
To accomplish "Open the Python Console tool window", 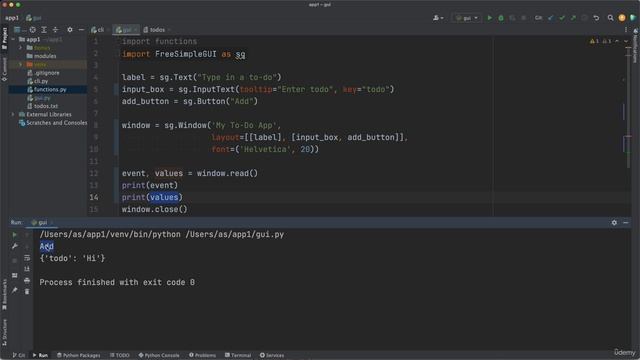I will tap(159, 356).
